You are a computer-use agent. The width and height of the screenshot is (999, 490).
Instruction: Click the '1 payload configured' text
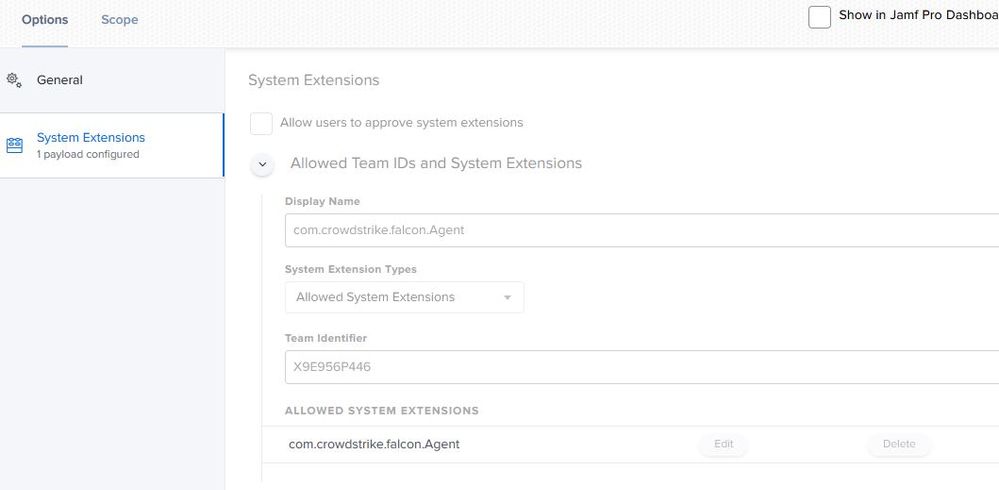pyautogui.click(x=88, y=154)
